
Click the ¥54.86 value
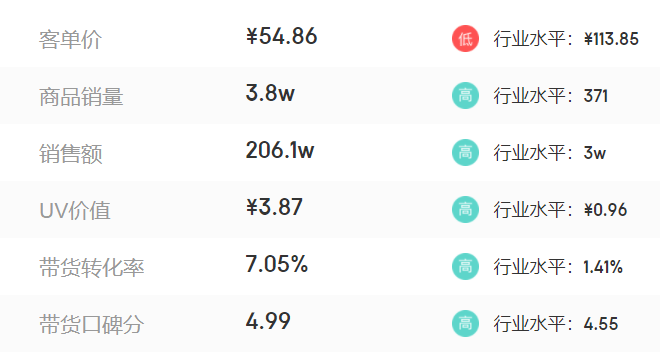(x=281, y=36)
